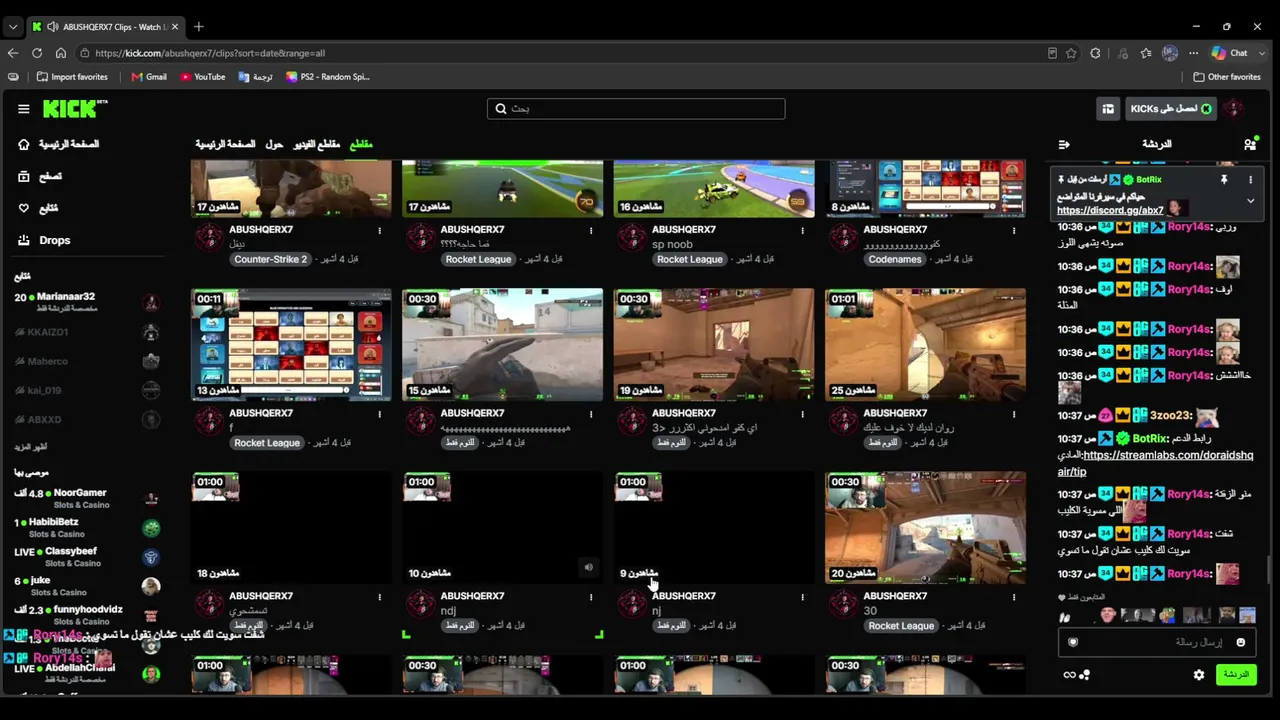Open more options for the 'ndj' clip
The height and width of the screenshot is (720, 1280).
(591, 596)
